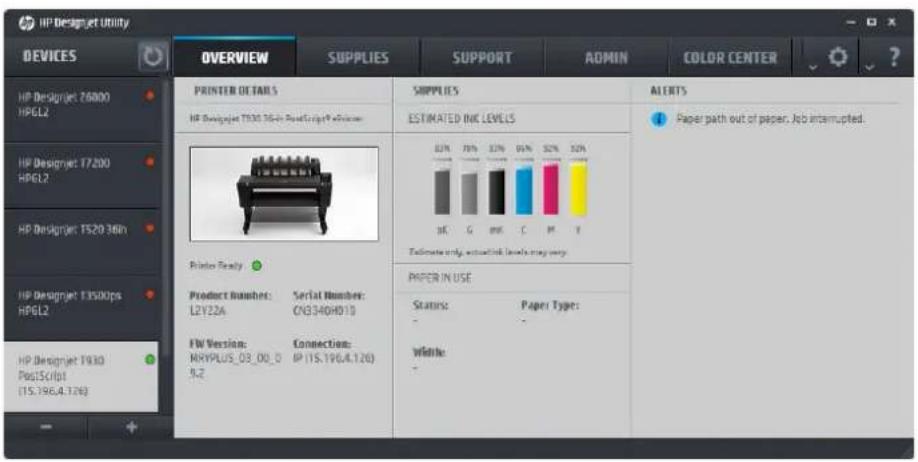The image size is (918, 462).
Task: Click the magenta M ink bar
Action: 551,190
